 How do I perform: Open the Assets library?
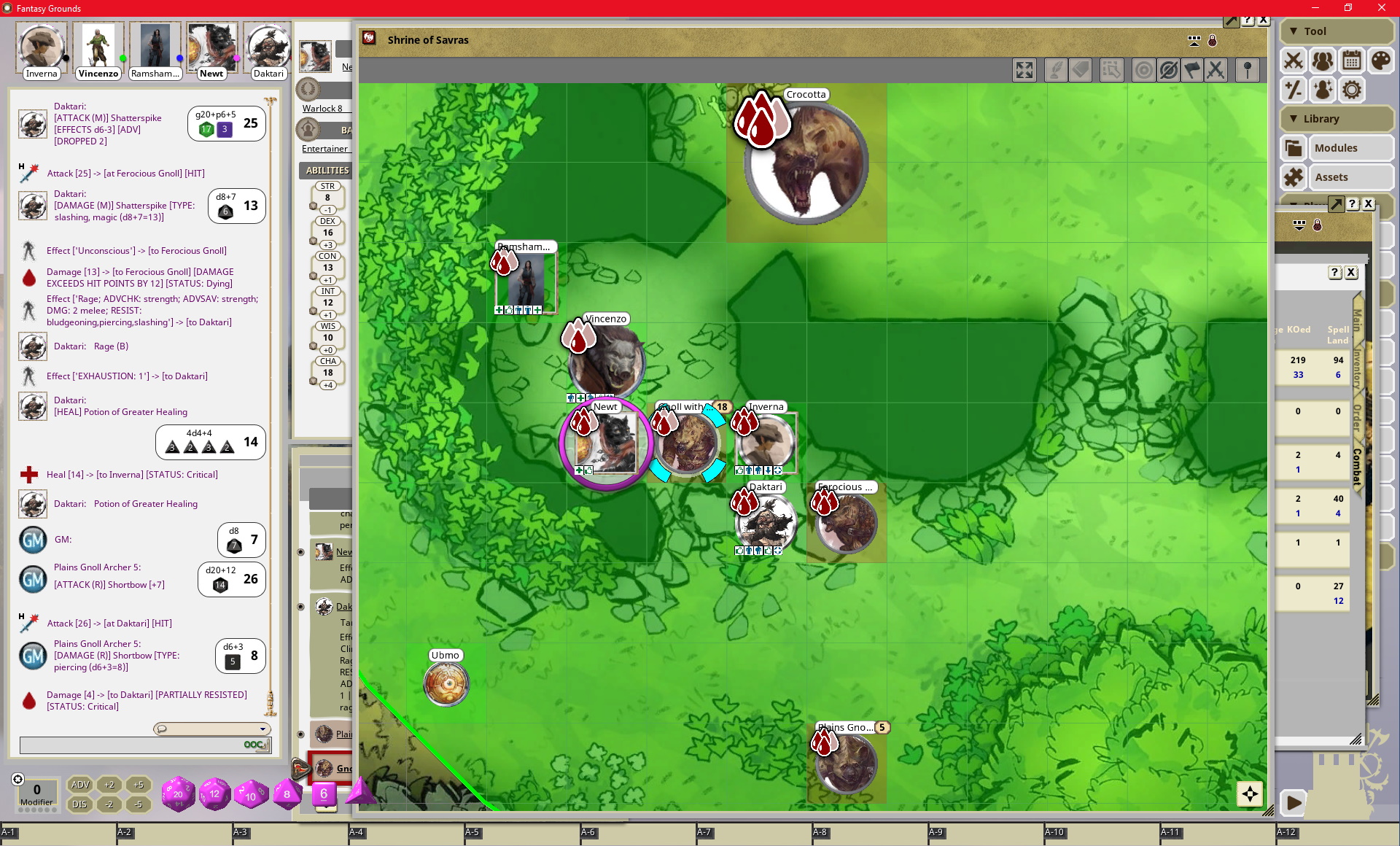pyautogui.click(x=1353, y=177)
